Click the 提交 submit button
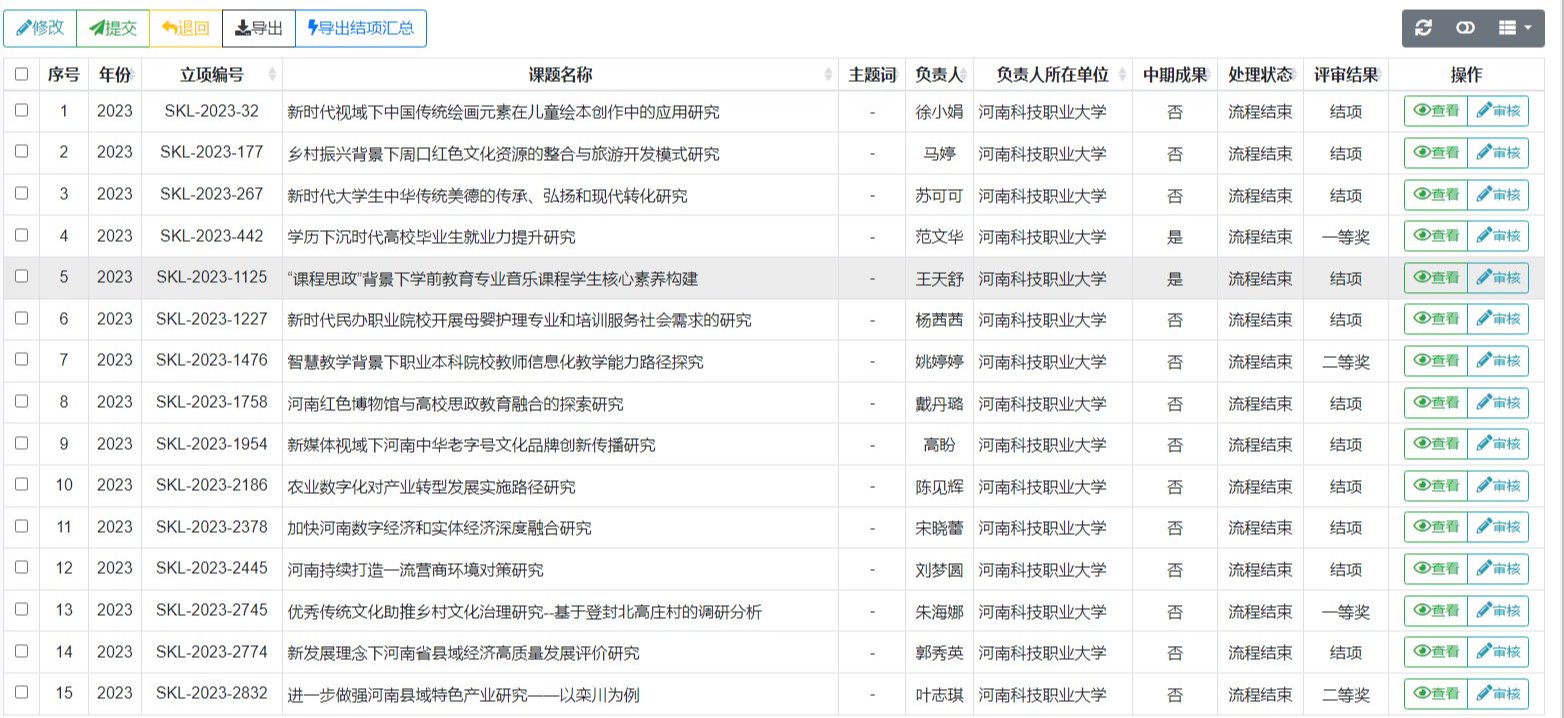 point(113,28)
